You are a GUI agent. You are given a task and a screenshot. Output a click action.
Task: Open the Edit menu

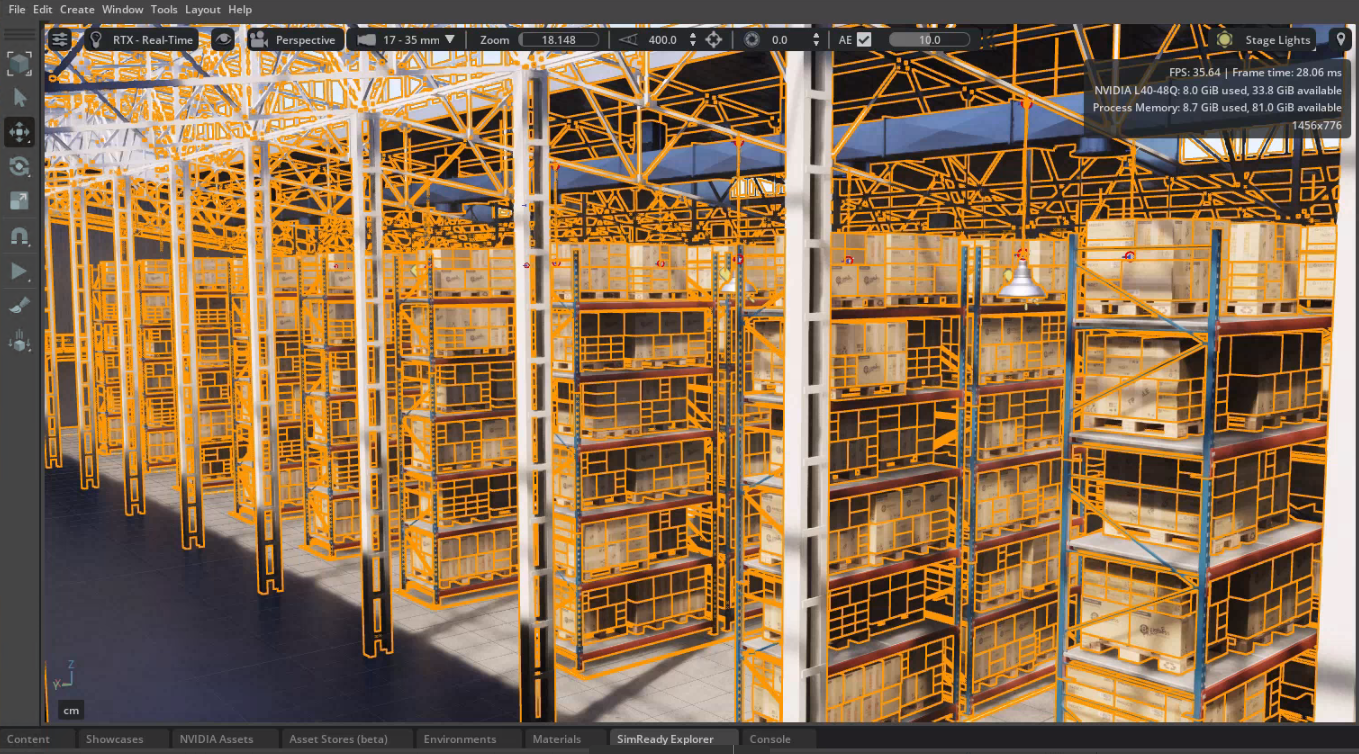coord(42,9)
